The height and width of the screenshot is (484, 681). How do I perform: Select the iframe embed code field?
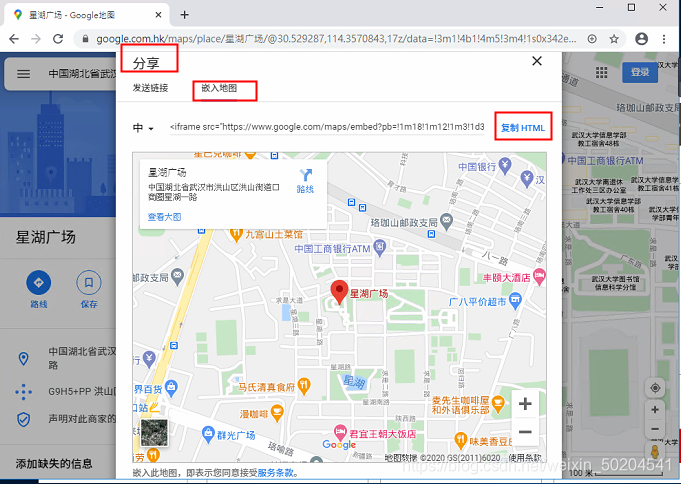[327, 127]
